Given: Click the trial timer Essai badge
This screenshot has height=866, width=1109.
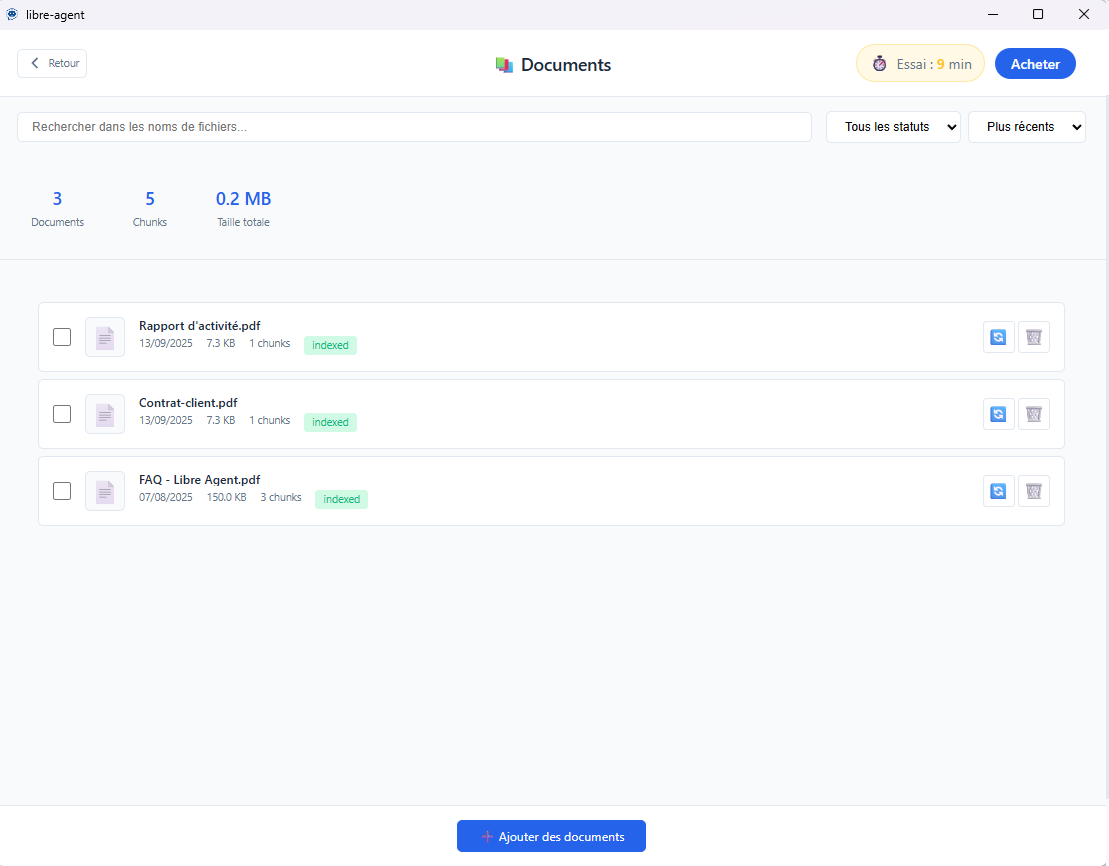Looking at the screenshot, I should [920, 64].
